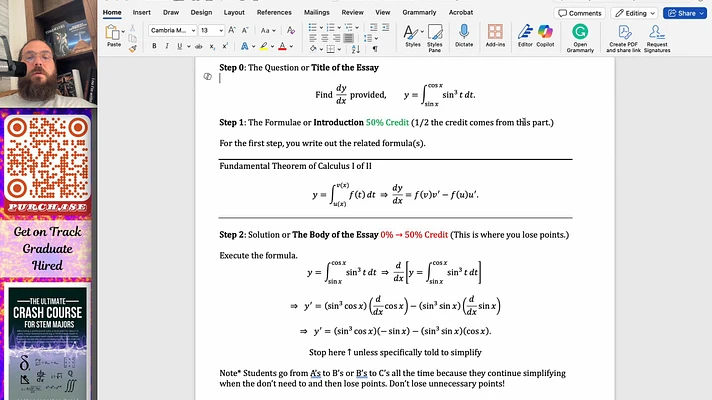Screen dimensions: 712x400
Task: Open the Design tab
Action: [201, 12]
